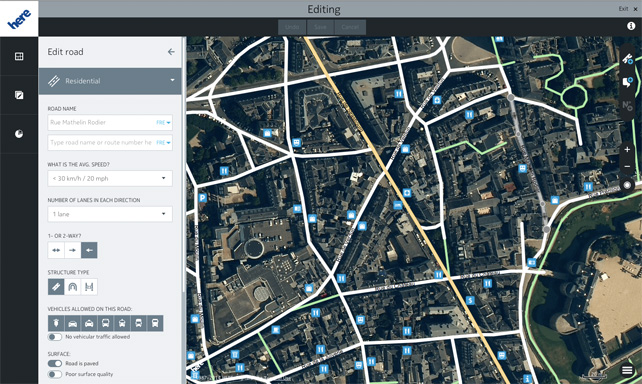Screen dimensions: 642x384
Task: Select the add road tool on the map
Action: 627,59
